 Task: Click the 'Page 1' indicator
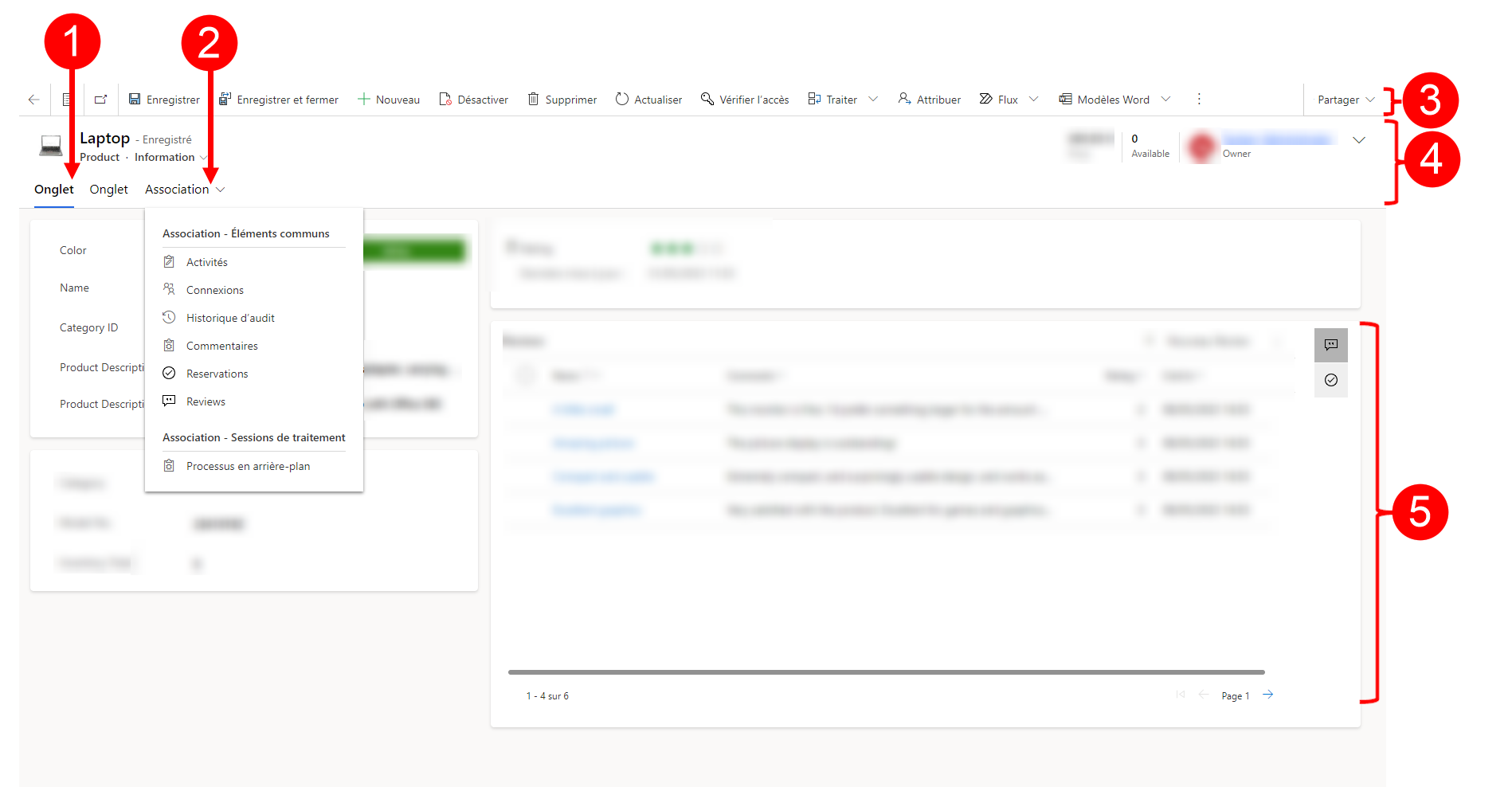coord(1235,696)
